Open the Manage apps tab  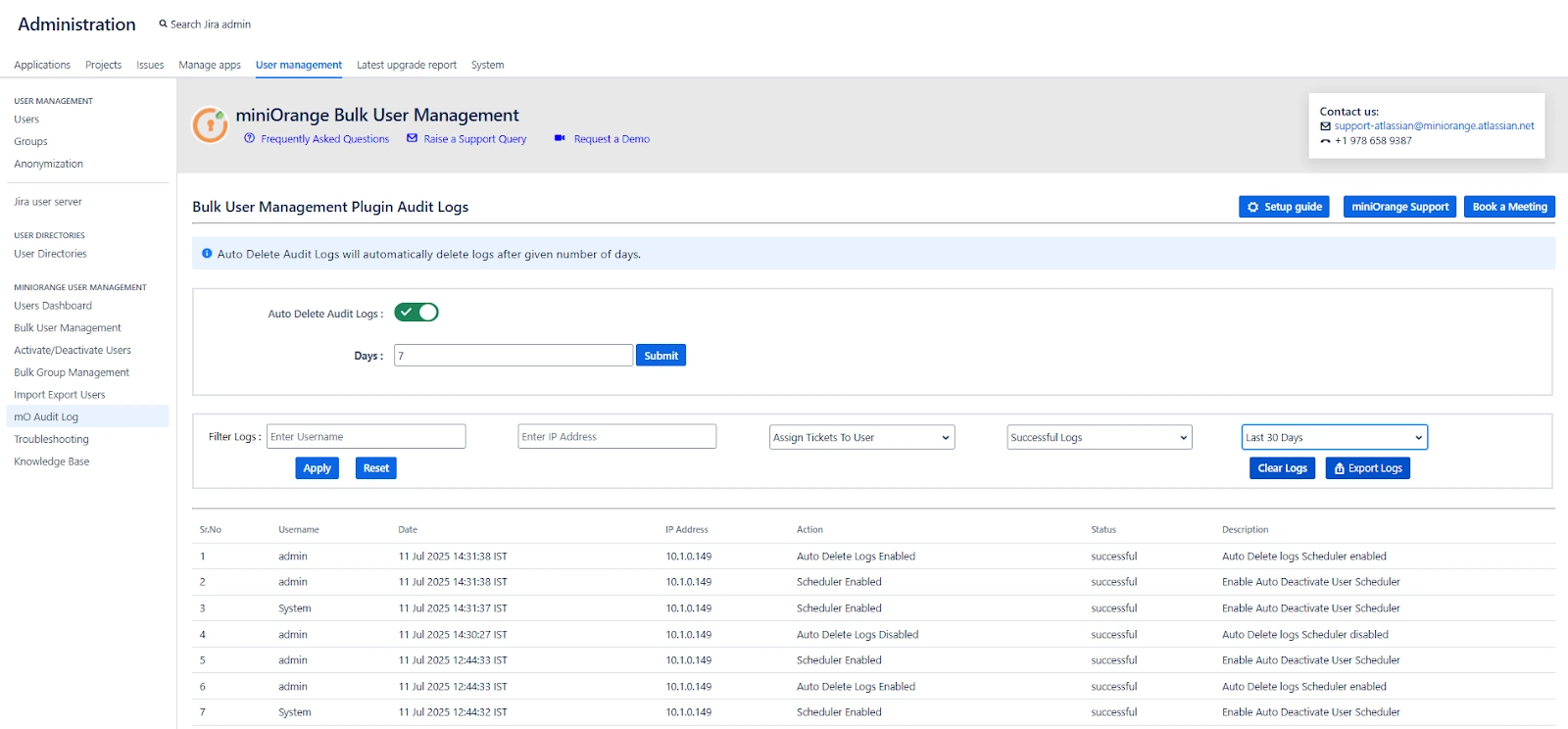click(210, 65)
